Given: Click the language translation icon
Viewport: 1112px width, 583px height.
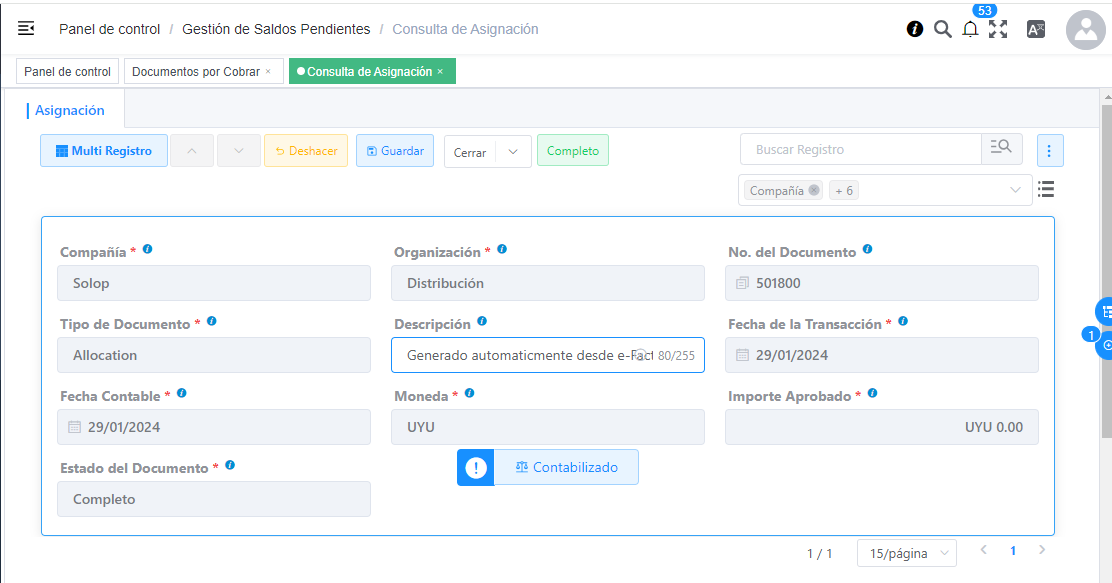Looking at the screenshot, I should [1036, 29].
